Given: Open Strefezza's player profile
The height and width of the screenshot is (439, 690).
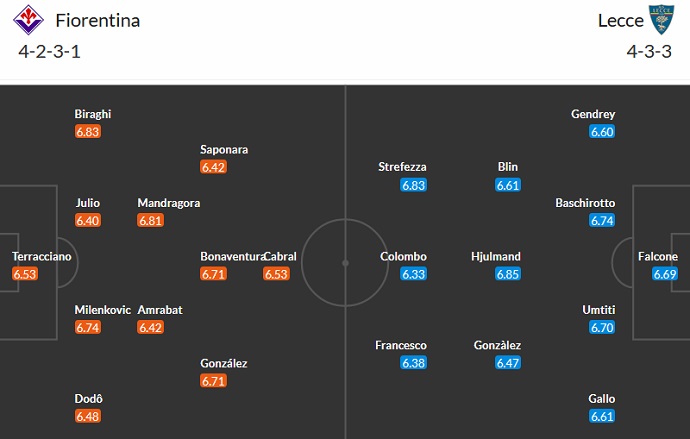Looking at the screenshot, I should [403, 167].
